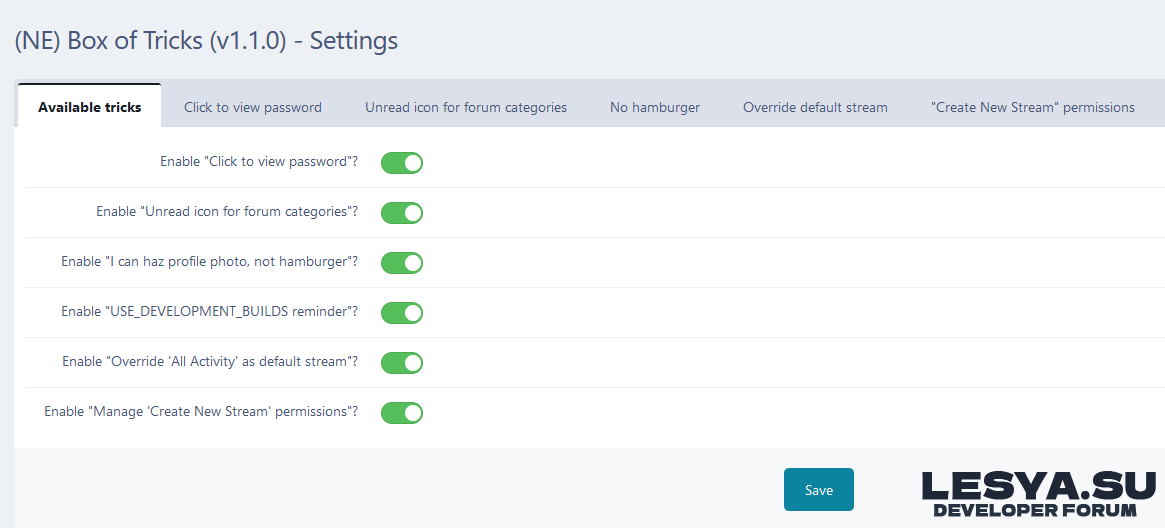Click the LESYA.SU Developer Forum logo
1165x528 pixels.
(1038, 494)
